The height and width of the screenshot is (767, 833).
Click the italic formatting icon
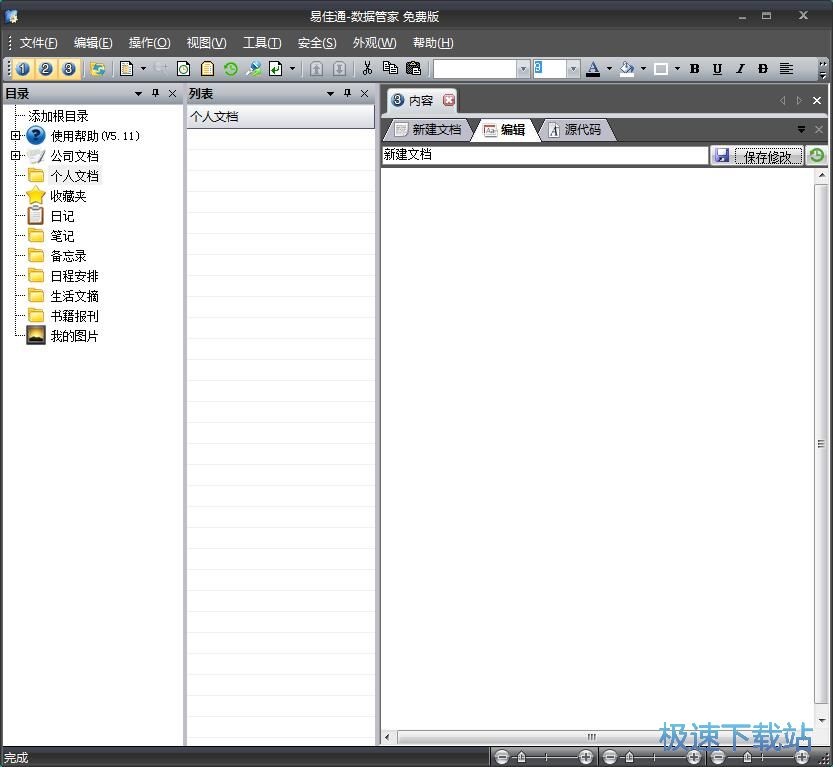[x=740, y=69]
